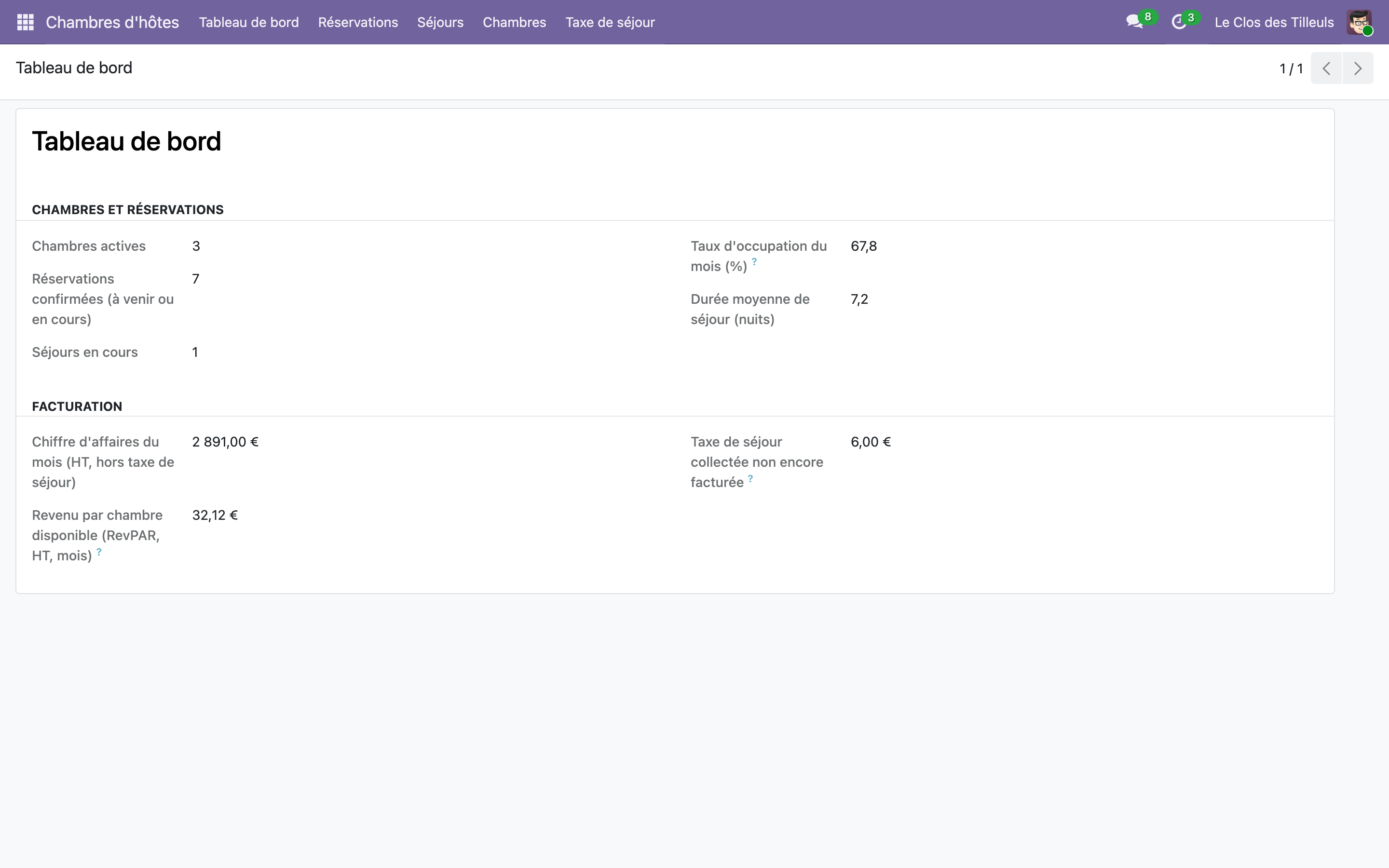
Task: Open the Chambres menu
Action: pyautogui.click(x=514, y=22)
